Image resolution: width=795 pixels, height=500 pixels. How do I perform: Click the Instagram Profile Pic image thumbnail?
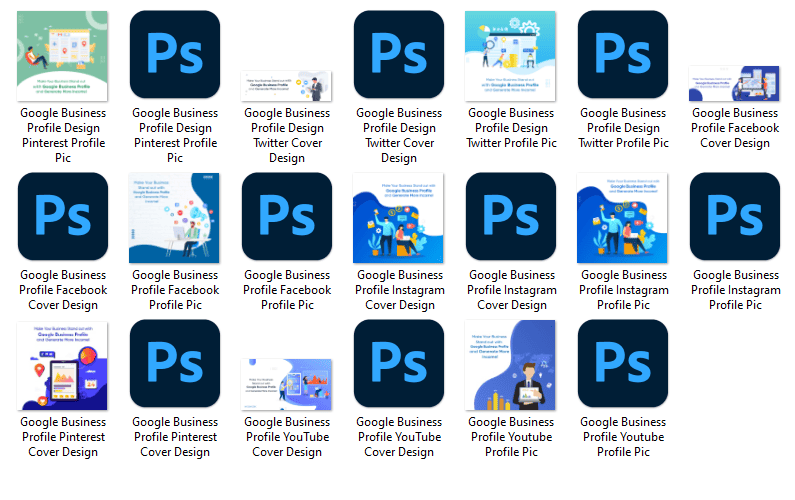pos(623,218)
